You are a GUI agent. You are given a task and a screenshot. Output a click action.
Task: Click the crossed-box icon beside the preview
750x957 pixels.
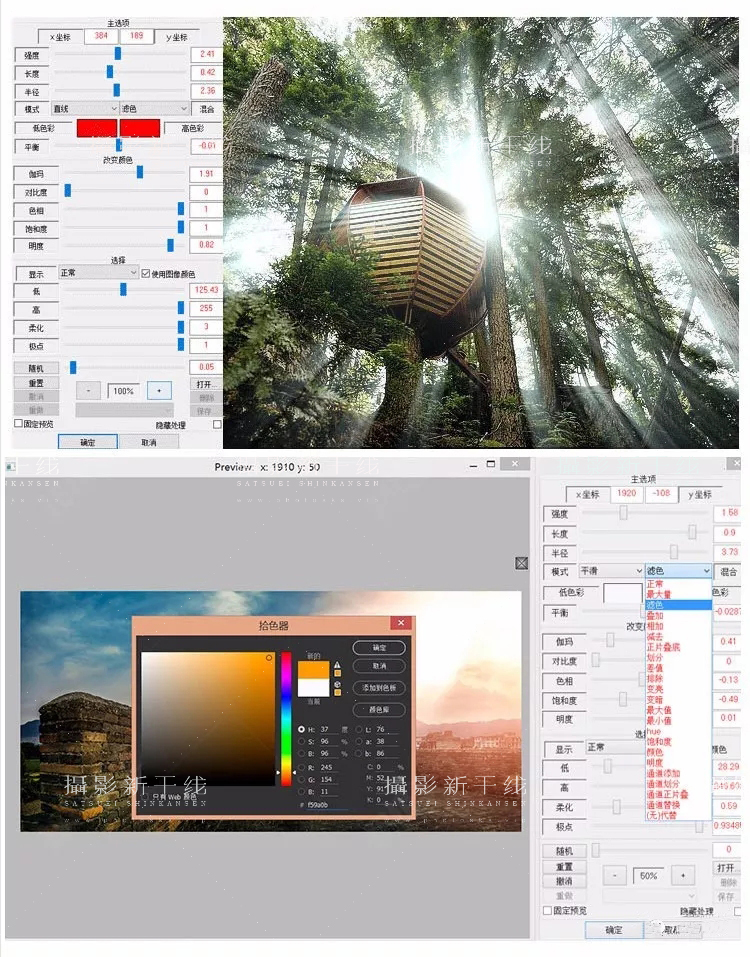click(521, 563)
